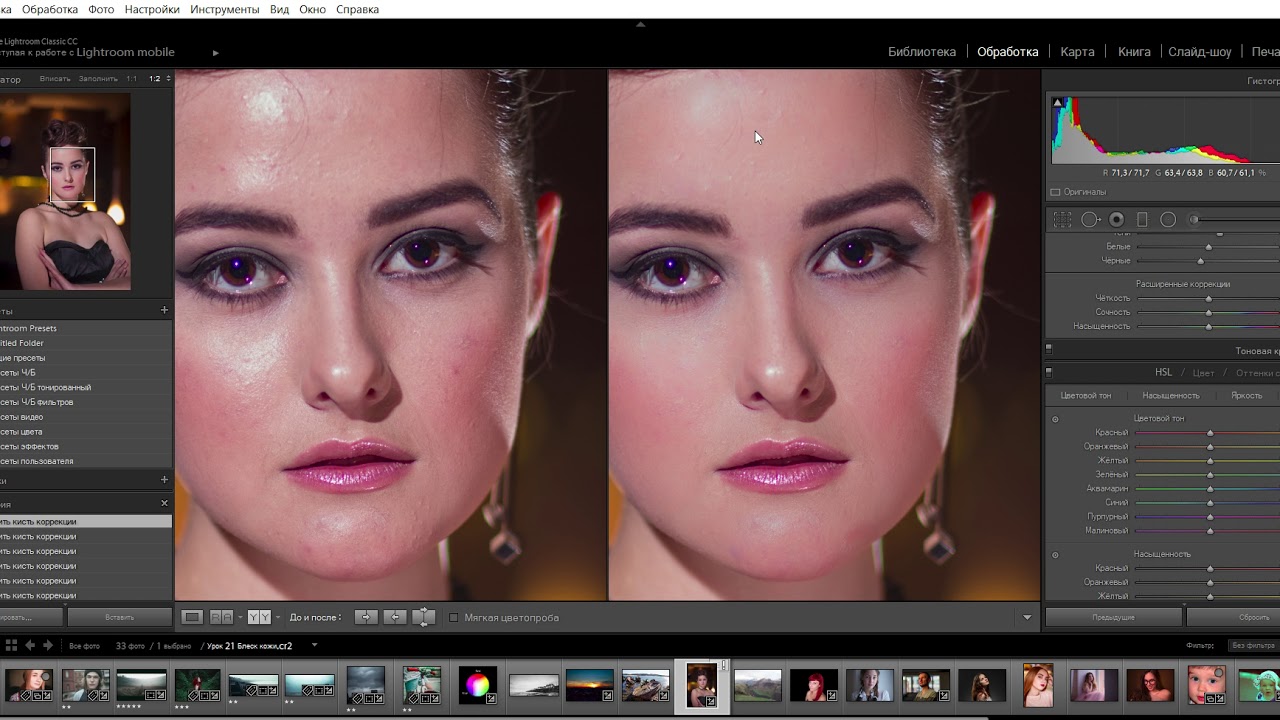Select the graduated filter tool
The width and height of the screenshot is (1280, 720).
pos(1142,219)
